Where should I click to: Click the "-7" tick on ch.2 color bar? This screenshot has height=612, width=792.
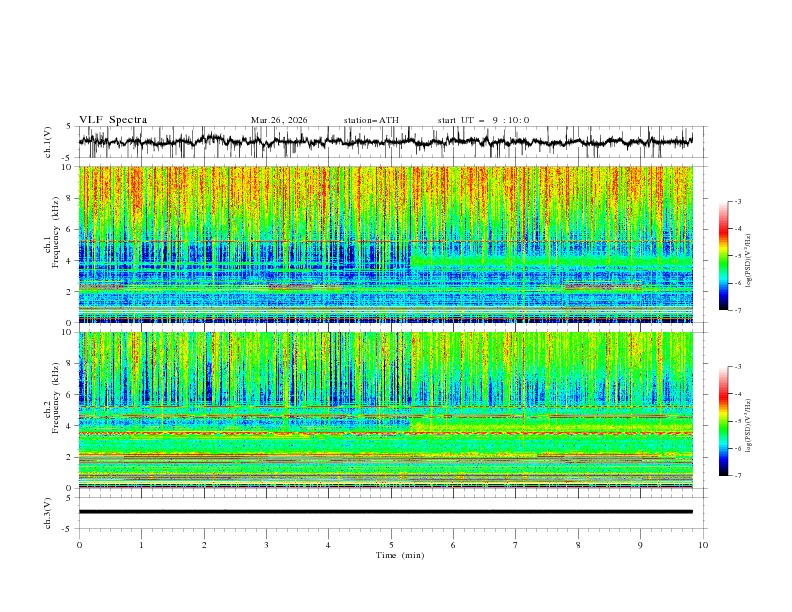point(737,476)
